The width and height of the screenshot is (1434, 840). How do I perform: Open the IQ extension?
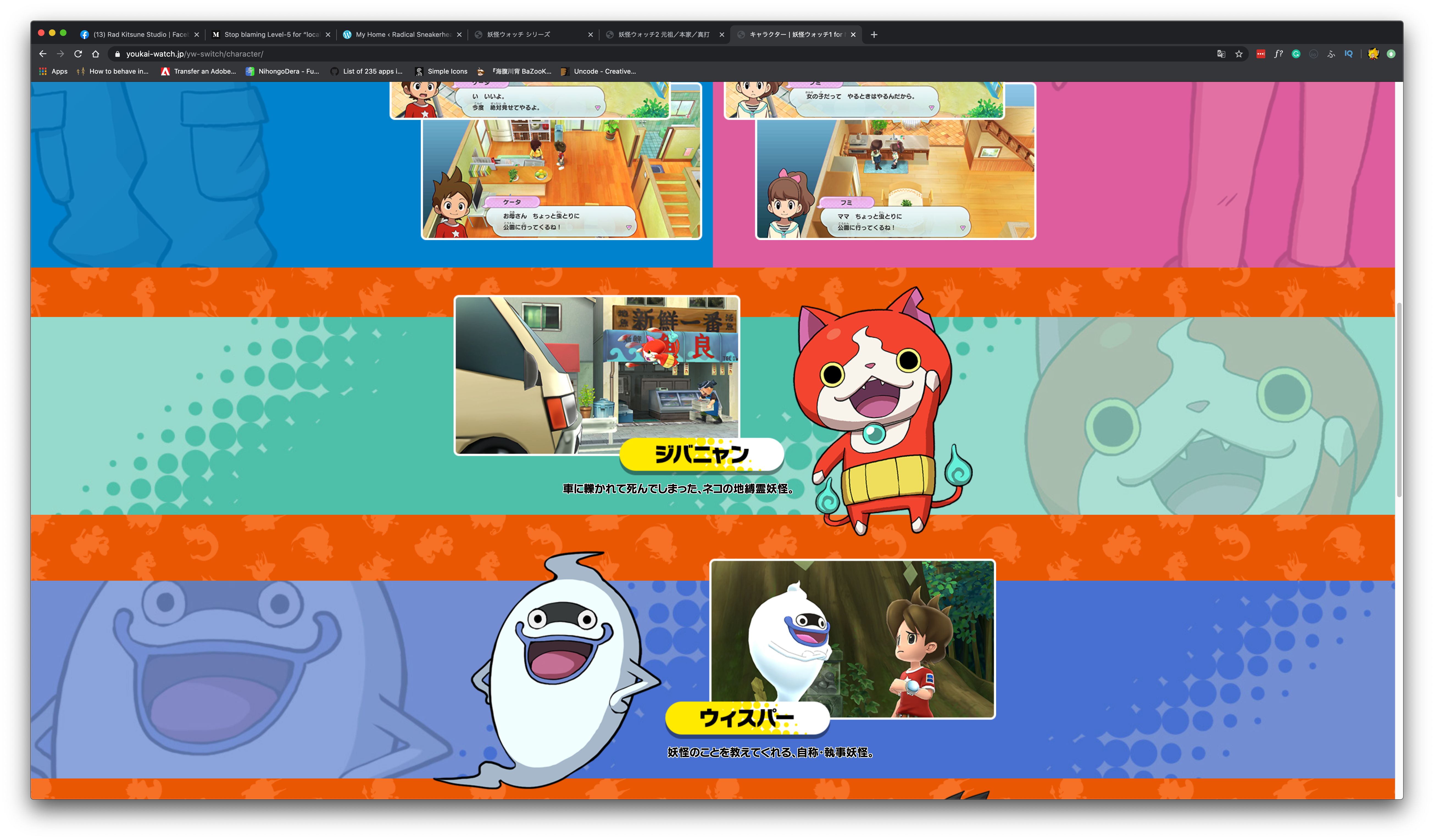(x=1349, y=54)
